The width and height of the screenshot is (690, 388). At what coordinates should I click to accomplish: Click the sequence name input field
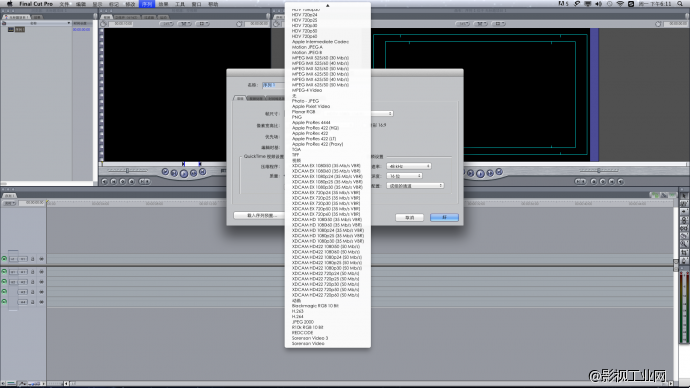click(x=273, y=85)
